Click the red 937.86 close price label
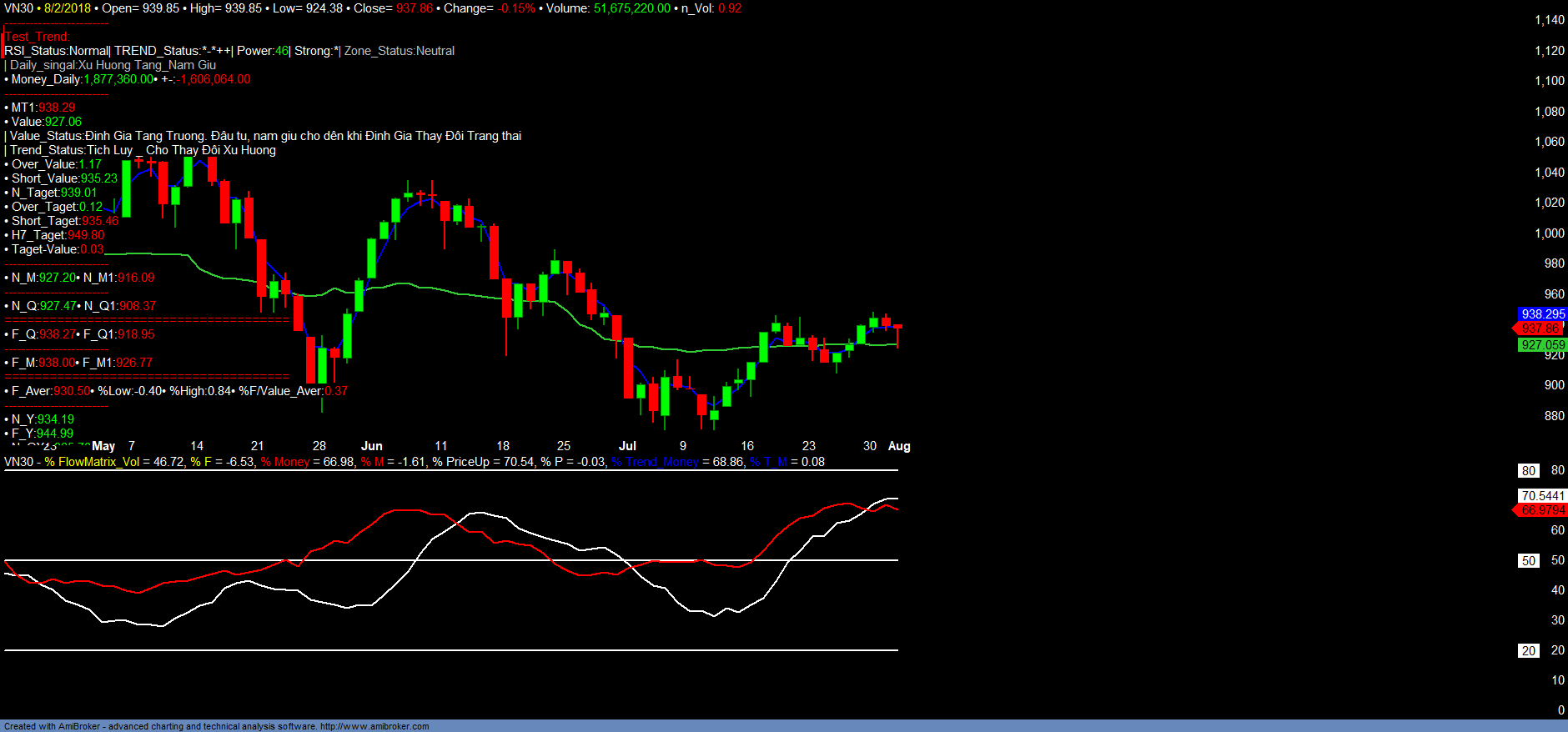This screenshot has width=1568, height=732. [x=1542, y=329]
